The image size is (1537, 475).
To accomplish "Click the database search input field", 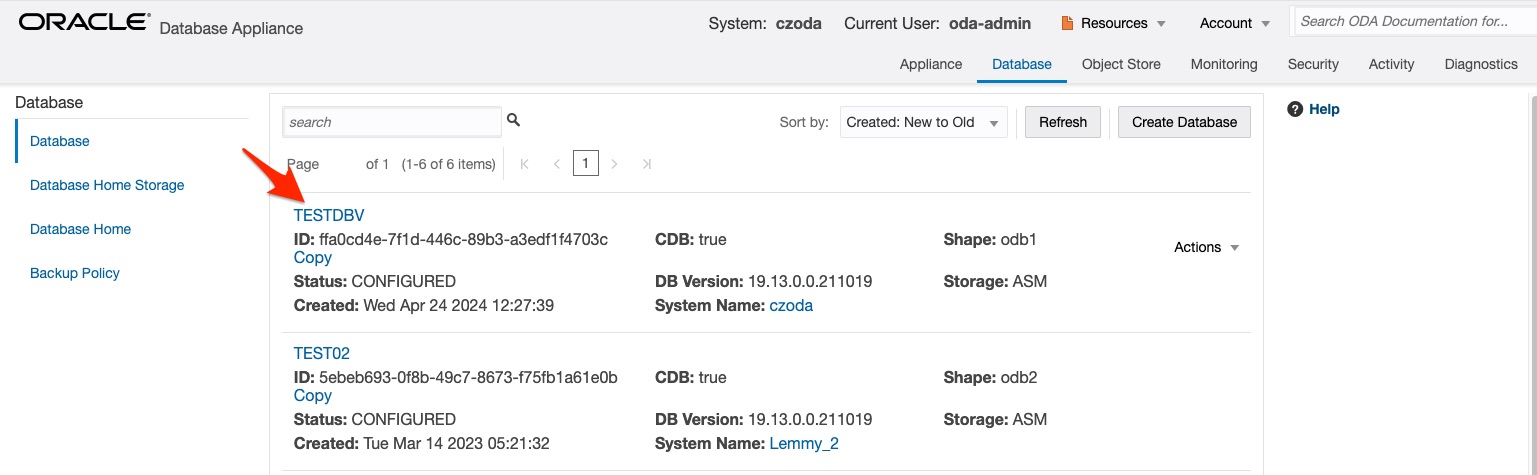I will pyautogui.click(x=392, y=122).
